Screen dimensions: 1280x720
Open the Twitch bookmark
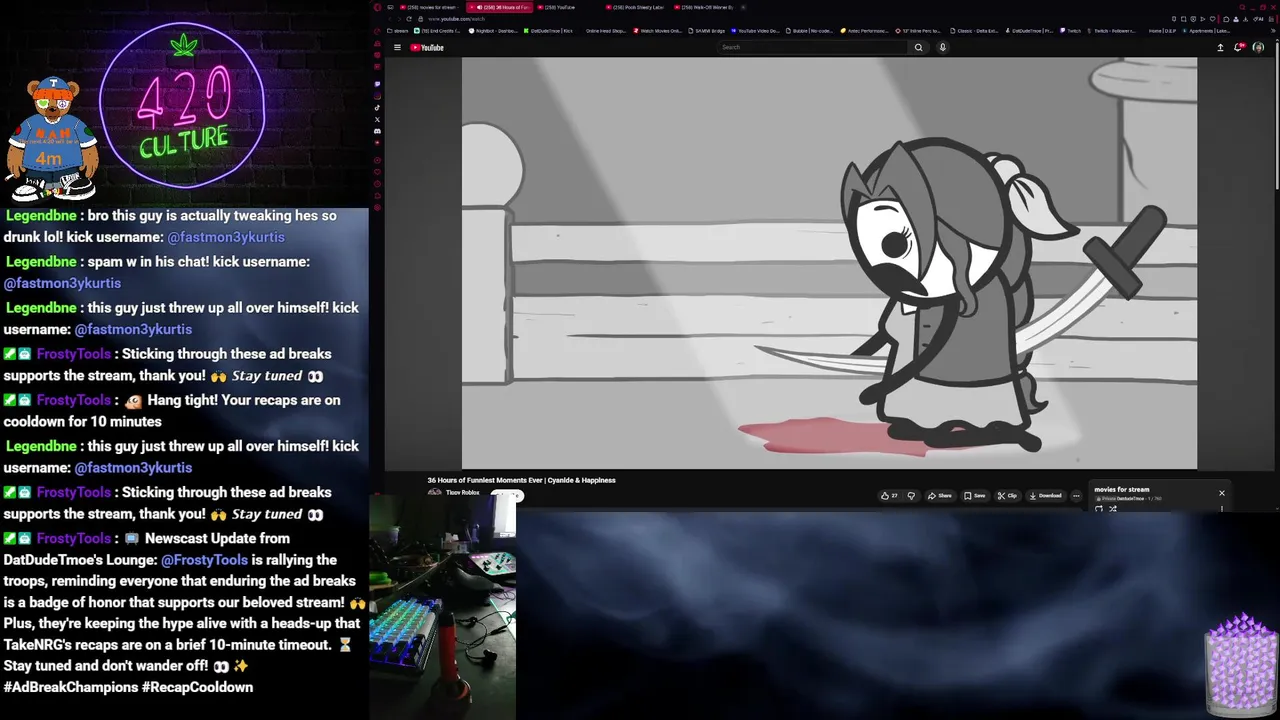[1070, 31]
